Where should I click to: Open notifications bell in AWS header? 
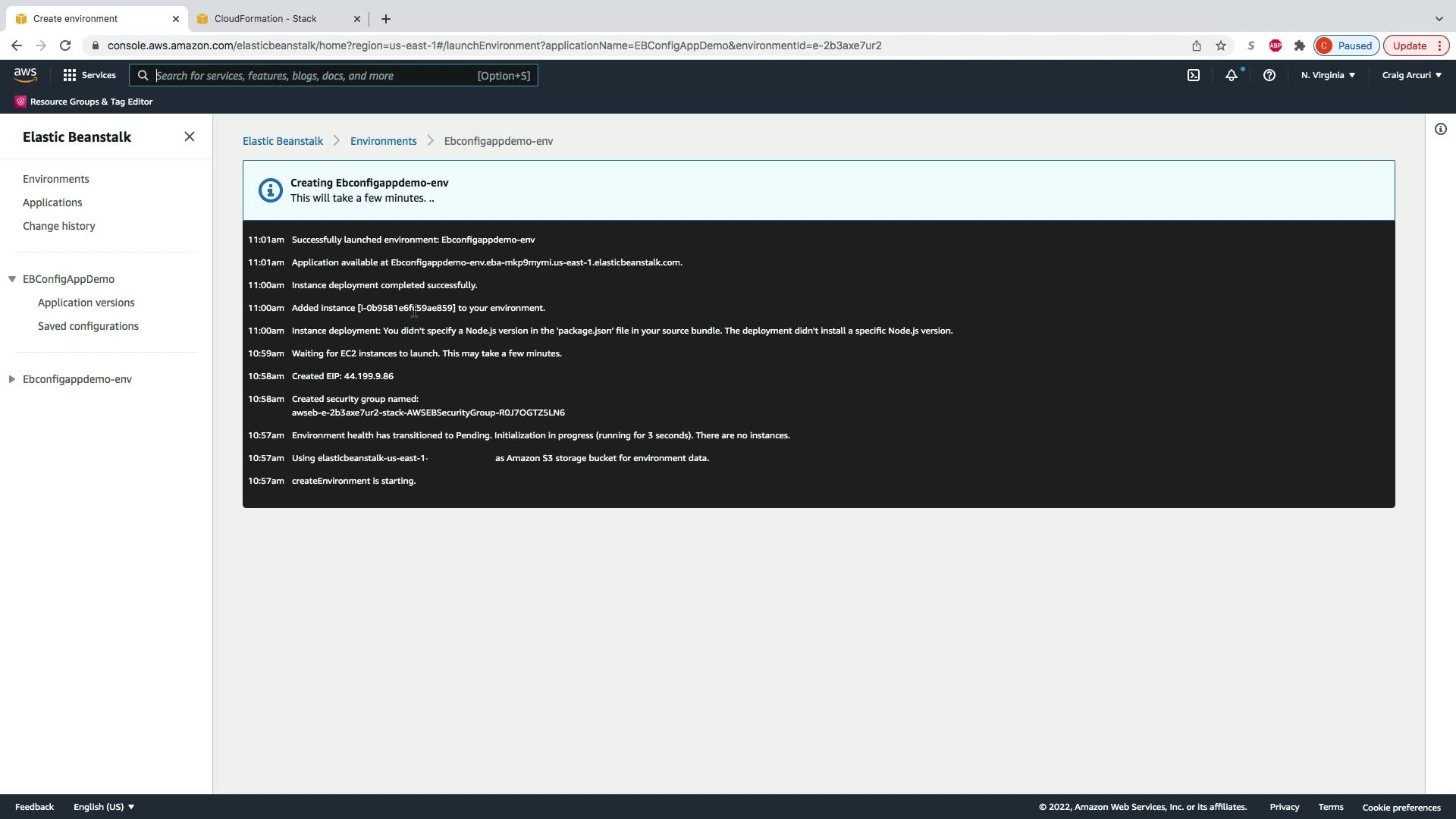tap(1232, 75)
